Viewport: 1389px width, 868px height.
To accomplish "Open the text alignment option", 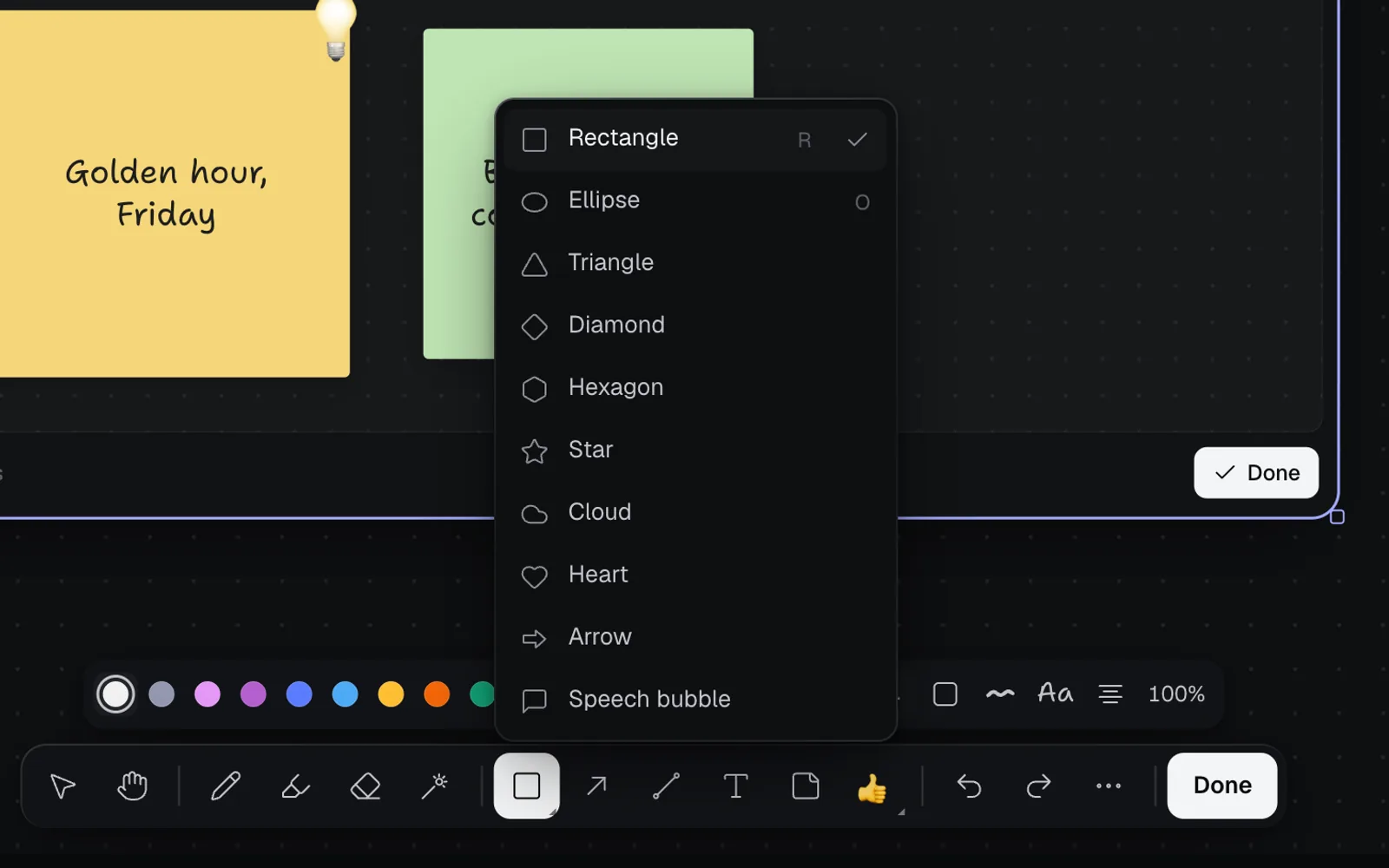I will point(1110,694).
